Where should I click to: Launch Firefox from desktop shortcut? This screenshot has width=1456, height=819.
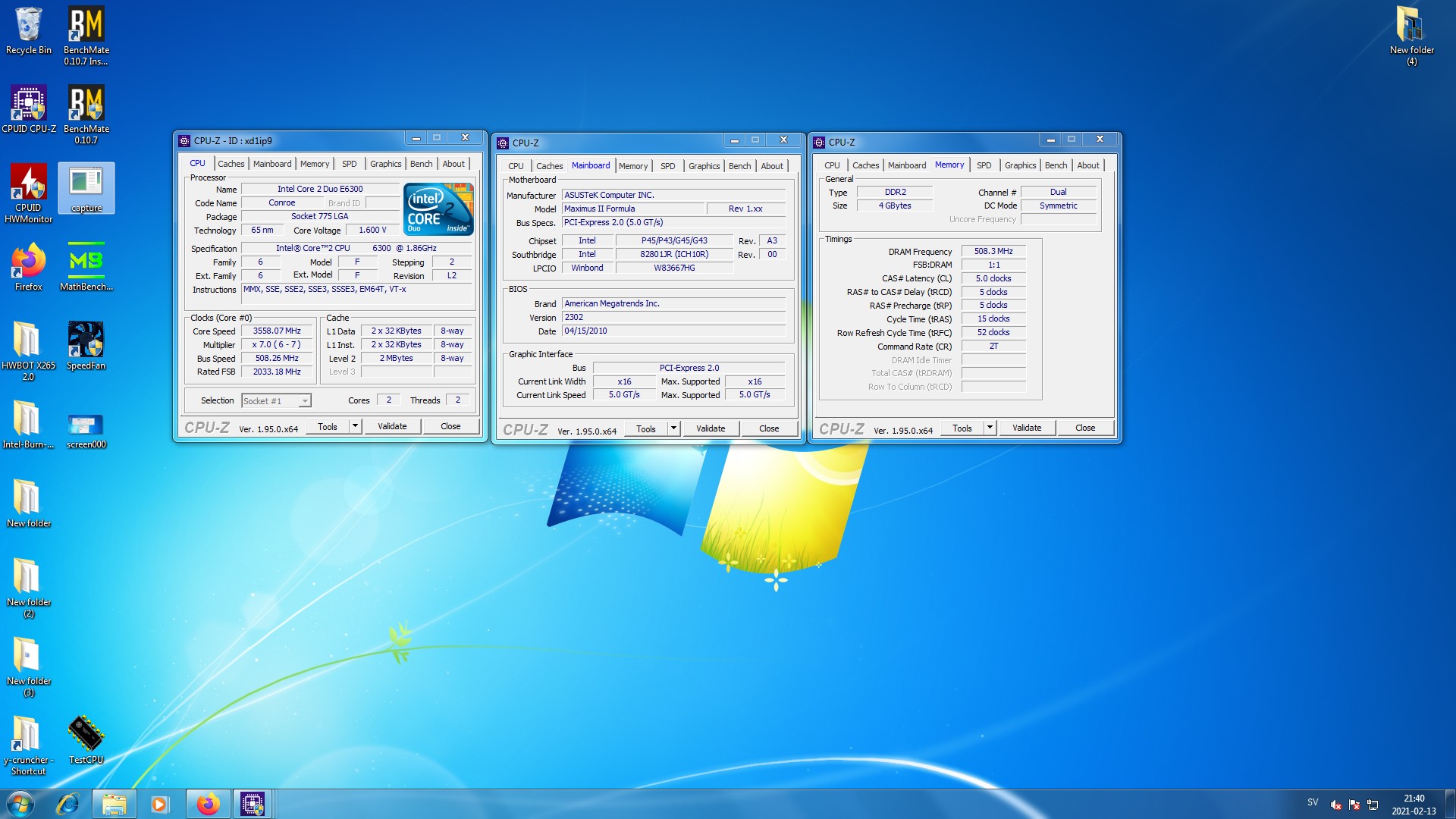[x=29, y=267]
